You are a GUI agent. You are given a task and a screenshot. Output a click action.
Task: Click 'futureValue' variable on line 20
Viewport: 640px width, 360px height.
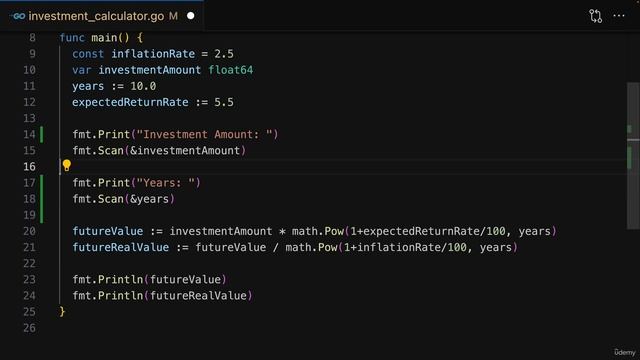click(108, 231)
